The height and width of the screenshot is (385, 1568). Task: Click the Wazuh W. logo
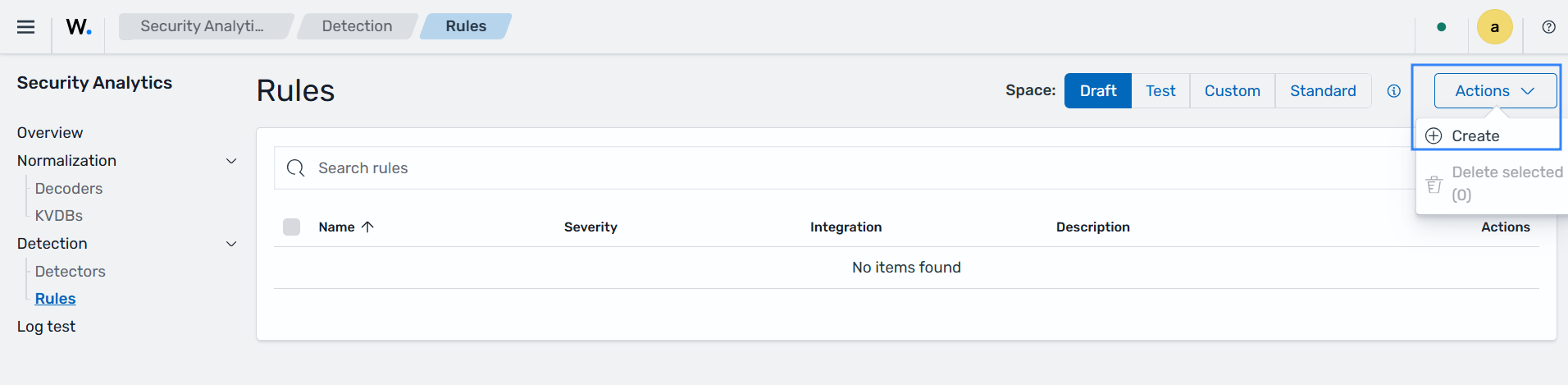79,27
